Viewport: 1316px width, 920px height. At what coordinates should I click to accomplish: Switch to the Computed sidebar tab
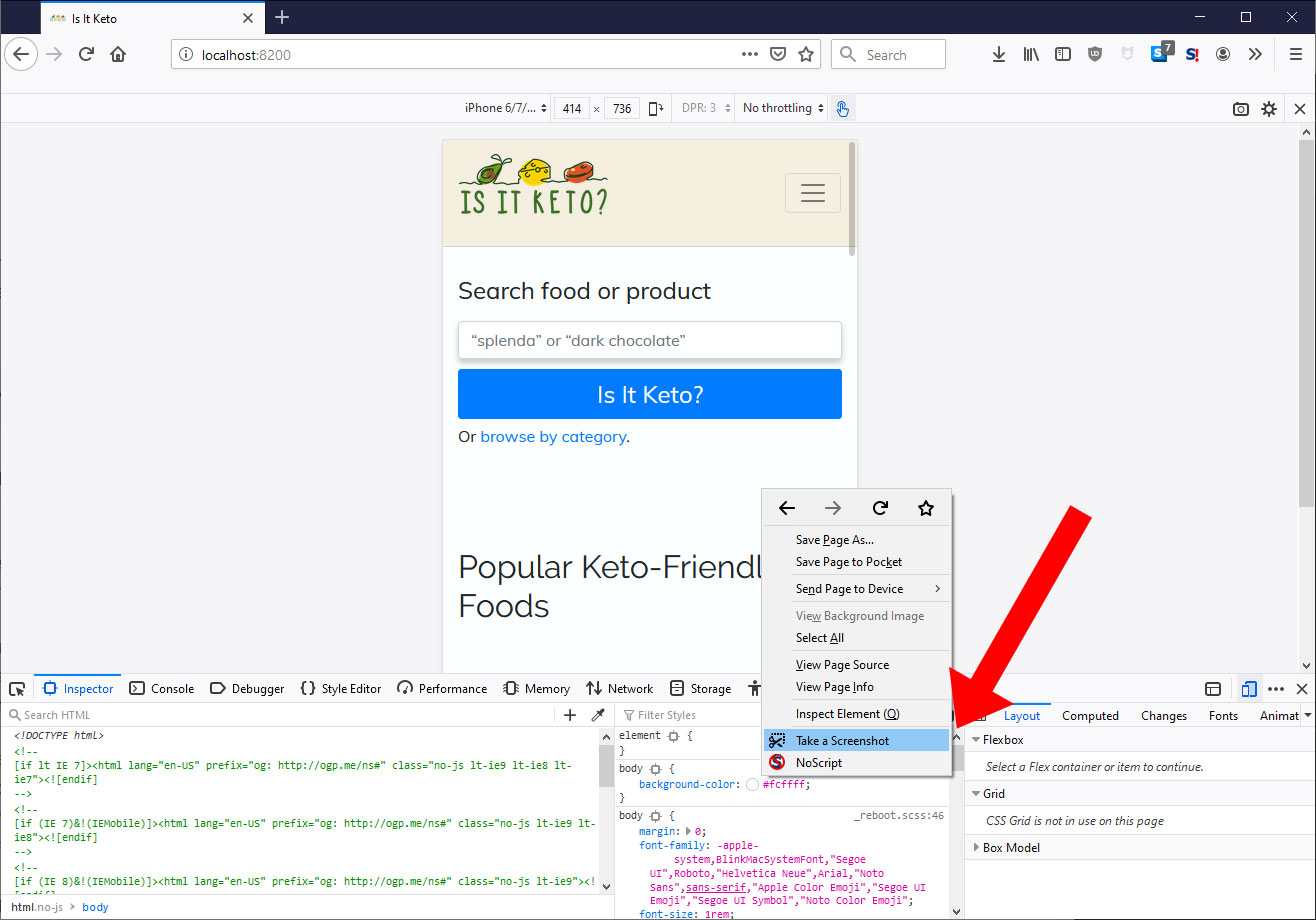click(x=1090, y=715)
